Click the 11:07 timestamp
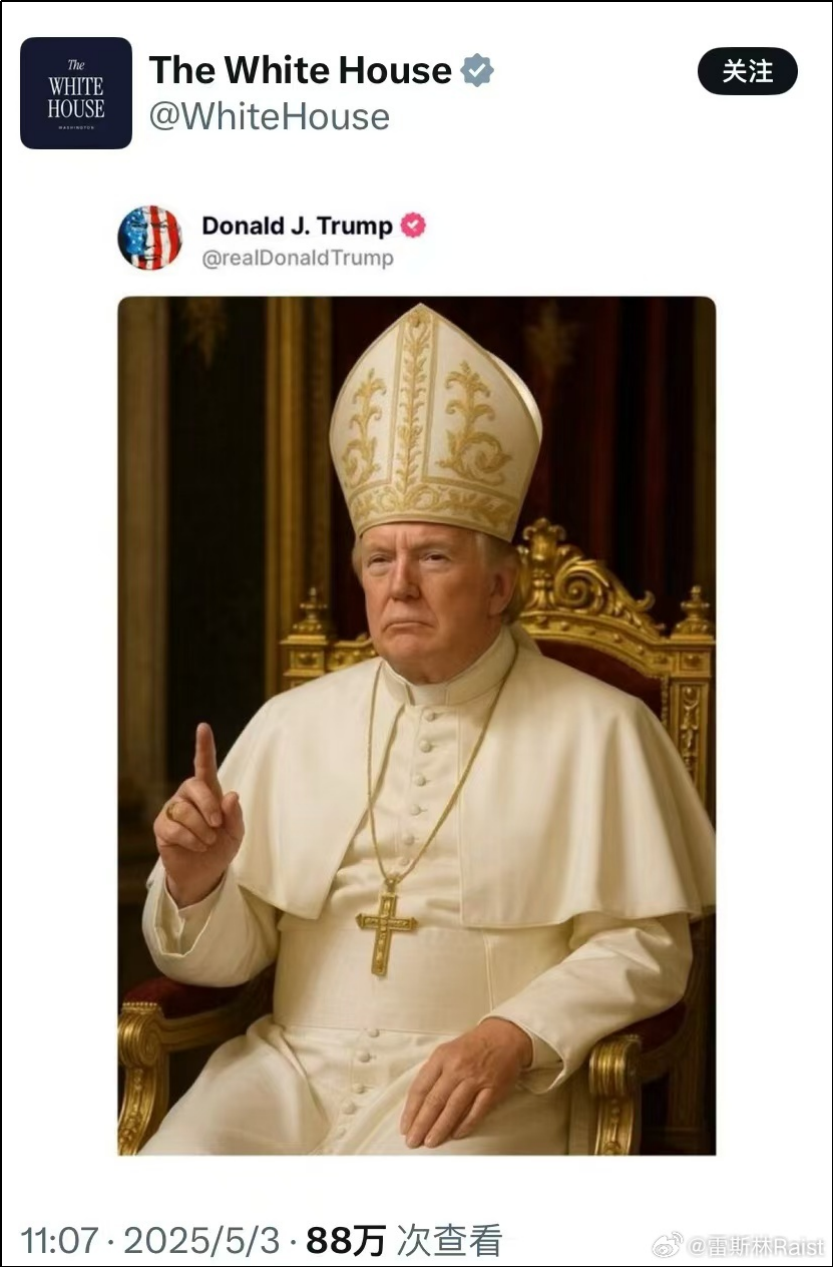The image size is (833, 1267). (60, 1241)
